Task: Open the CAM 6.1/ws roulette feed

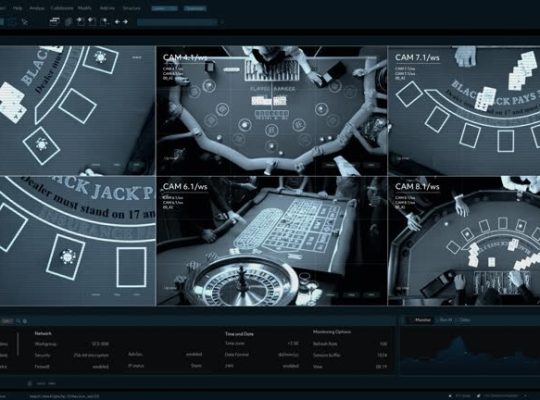Action: click(x=272, y=241)
